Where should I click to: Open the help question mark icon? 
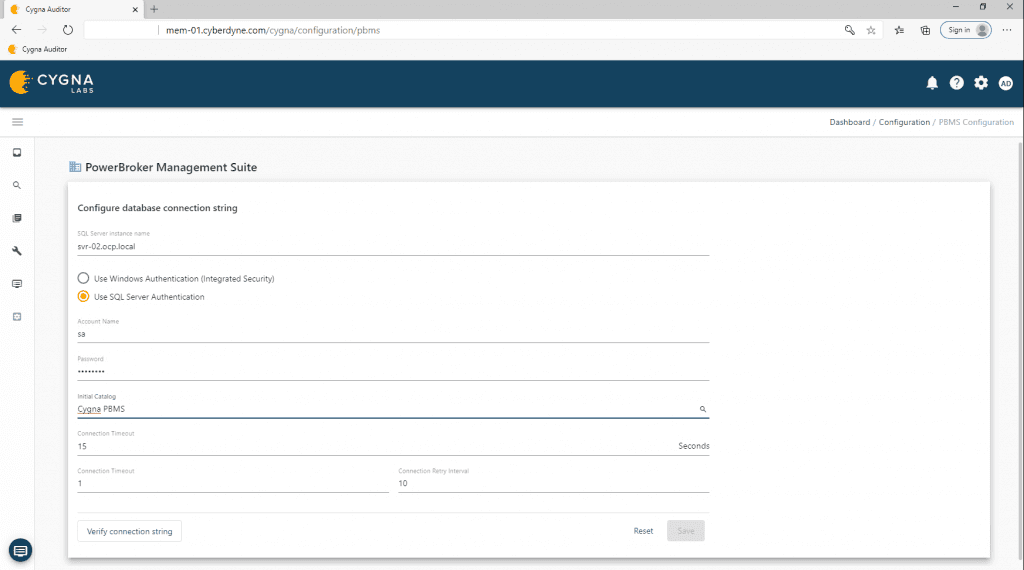coord(957,83)
